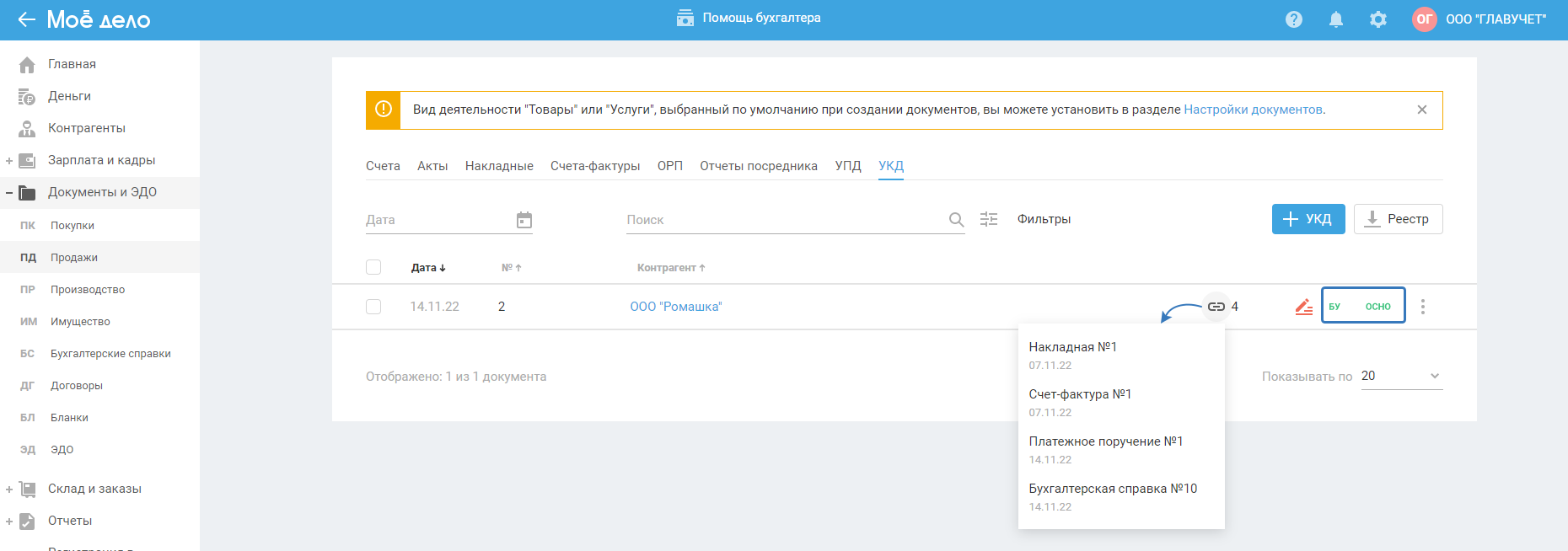Open the row's three-dot menu

click(1422, 307)
